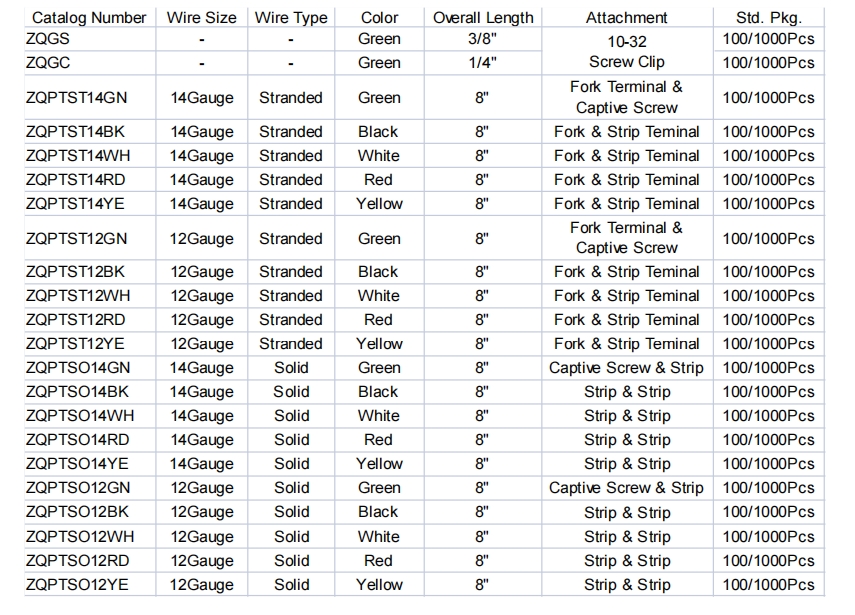Select the Wire Size column header

click(202, 17)
